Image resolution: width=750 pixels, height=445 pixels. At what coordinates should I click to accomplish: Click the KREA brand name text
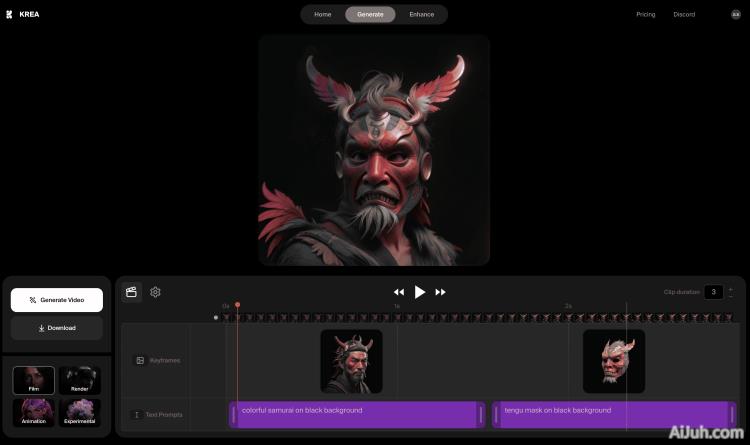tap(29, 14)
